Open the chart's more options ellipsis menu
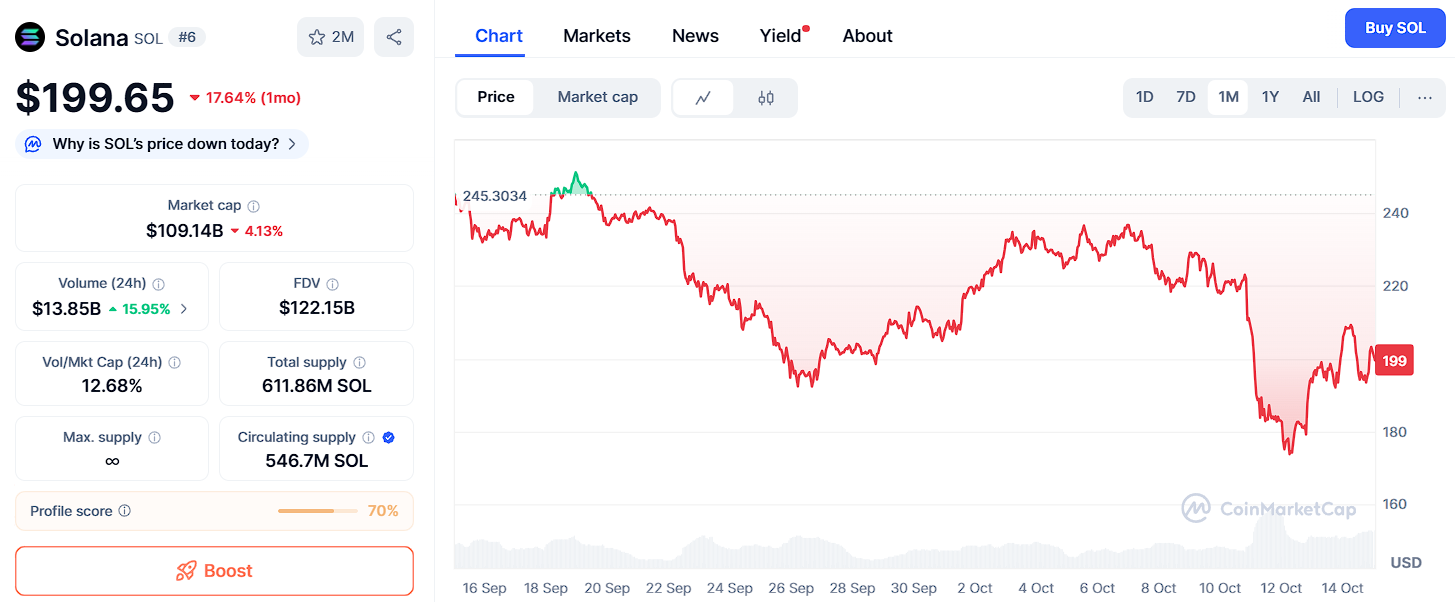This screenshot has width=1455, height=602. (x=1425, y=97)
